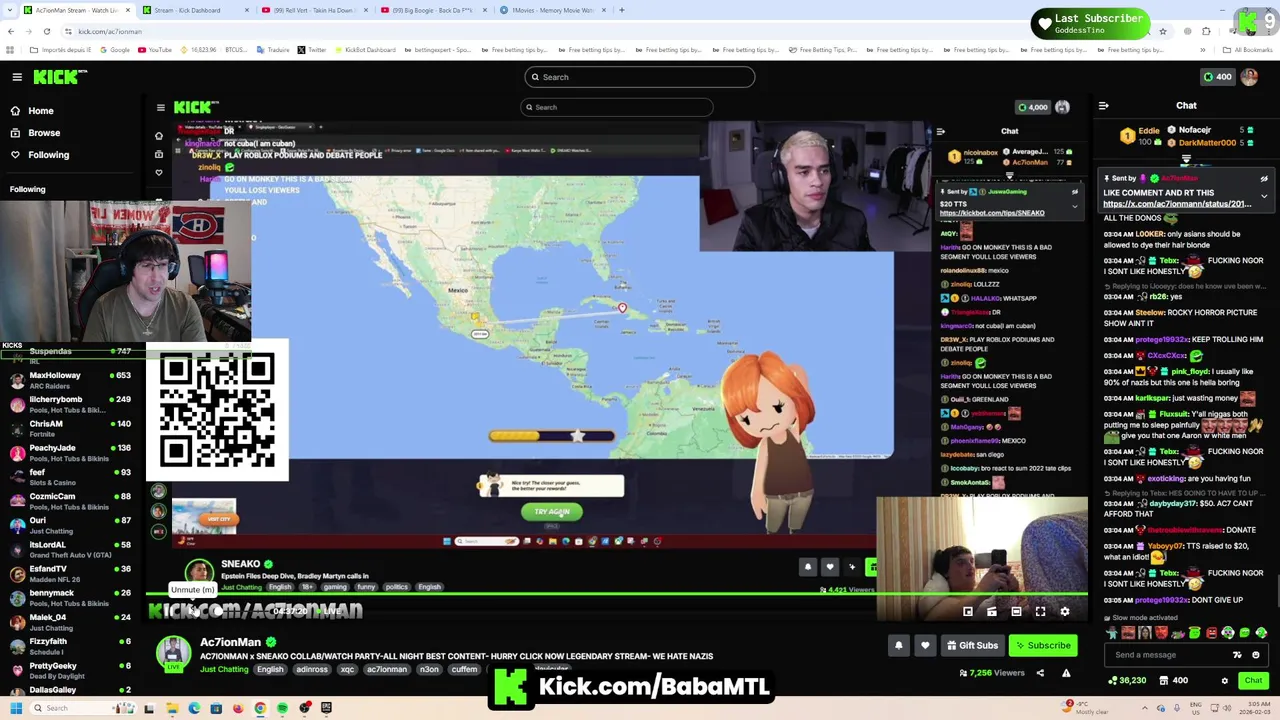This screenshot has height=720, width=1280.
Task: Send message with green Chat button
Action: [1253, 681]
